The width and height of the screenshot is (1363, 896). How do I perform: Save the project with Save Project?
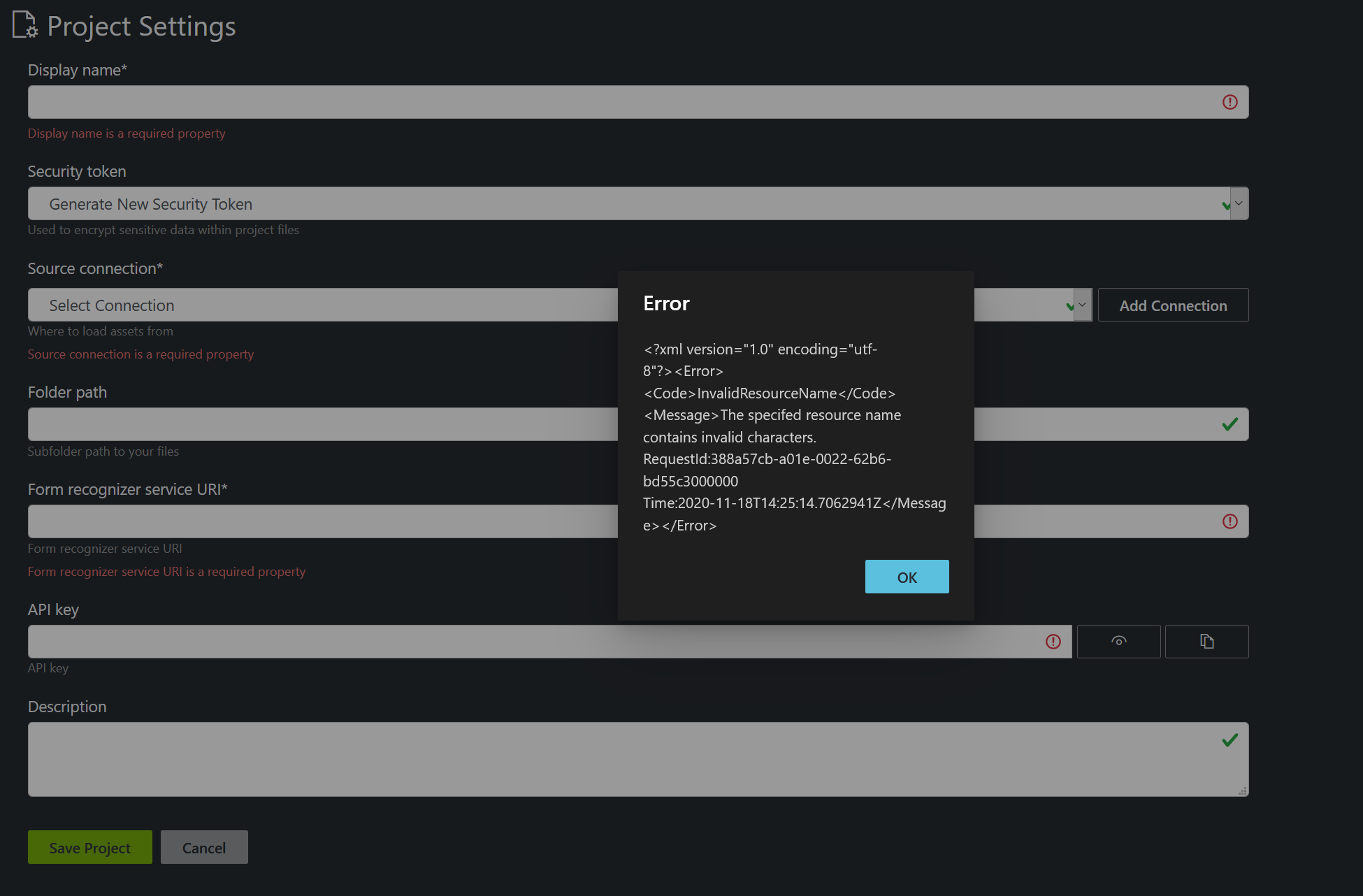click(x=89, y=847)
